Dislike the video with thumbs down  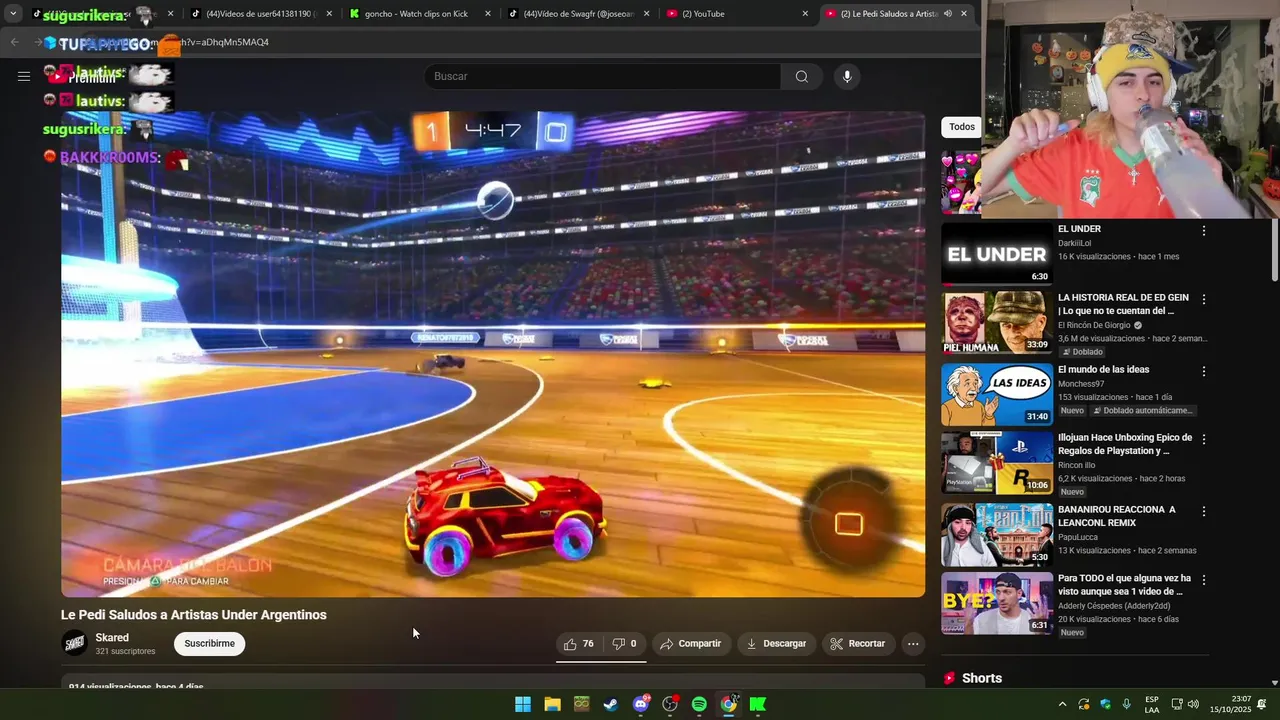click(x=625, y=644)
